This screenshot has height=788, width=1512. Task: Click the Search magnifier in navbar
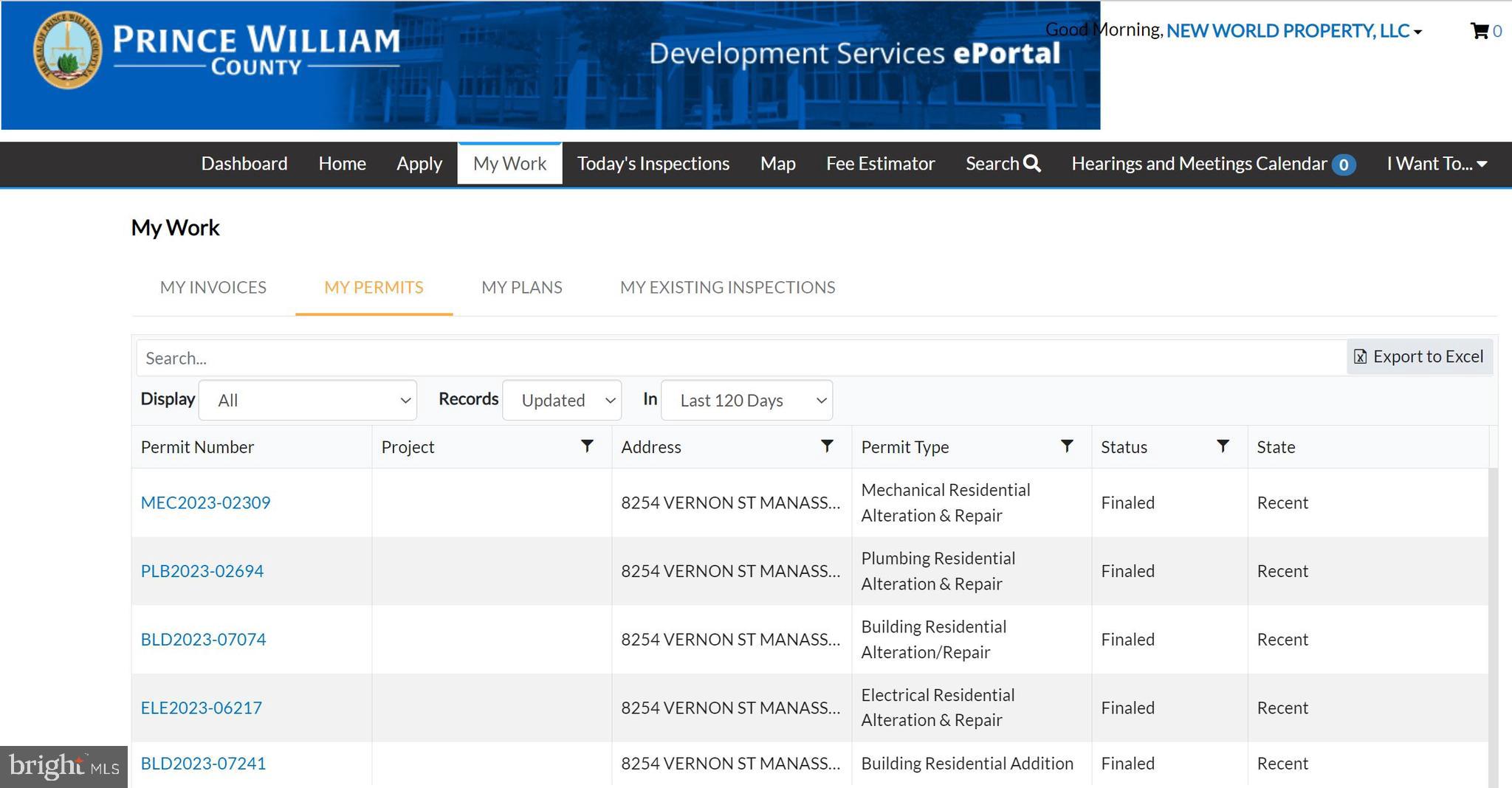1032,164
